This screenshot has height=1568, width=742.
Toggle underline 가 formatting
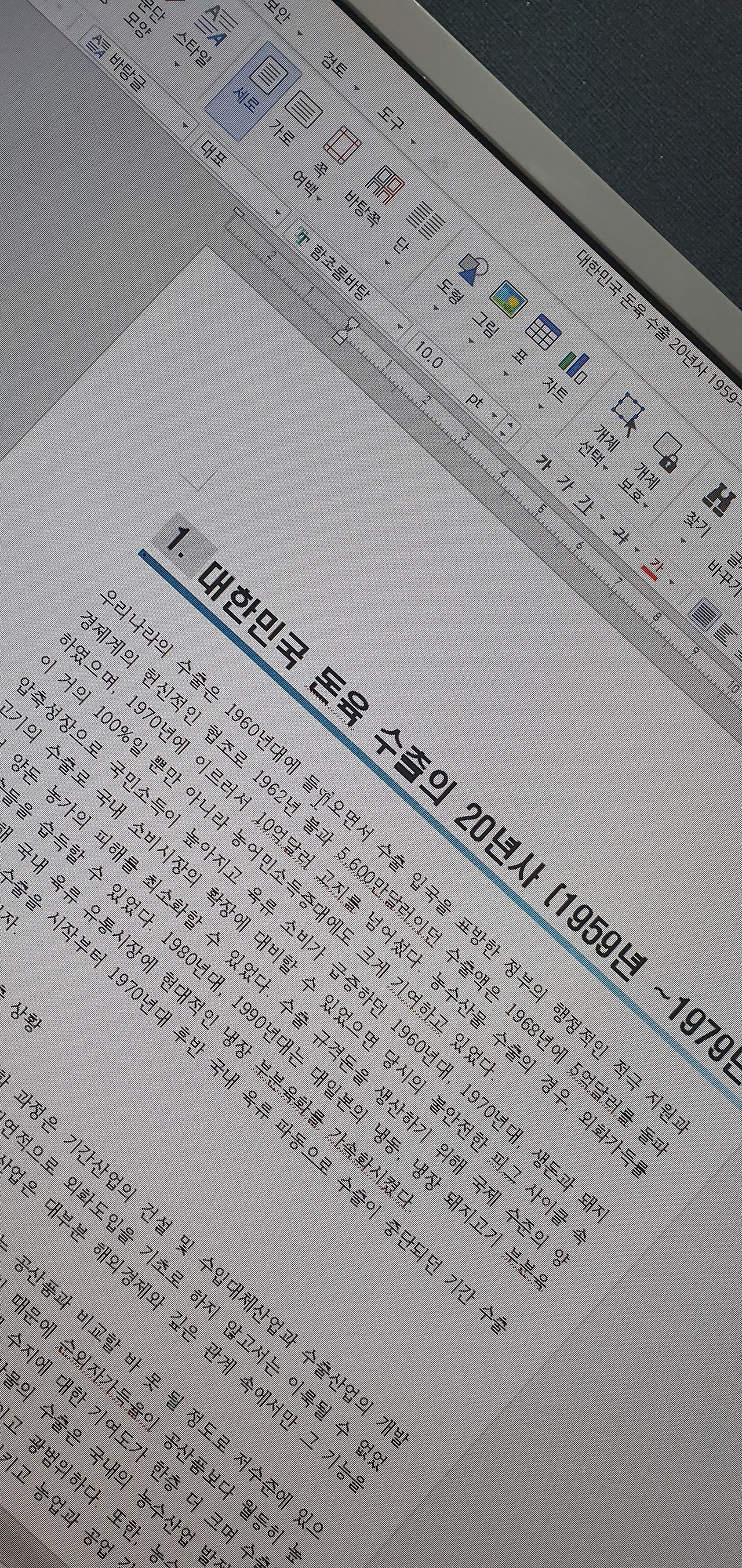tap(583, 504)
